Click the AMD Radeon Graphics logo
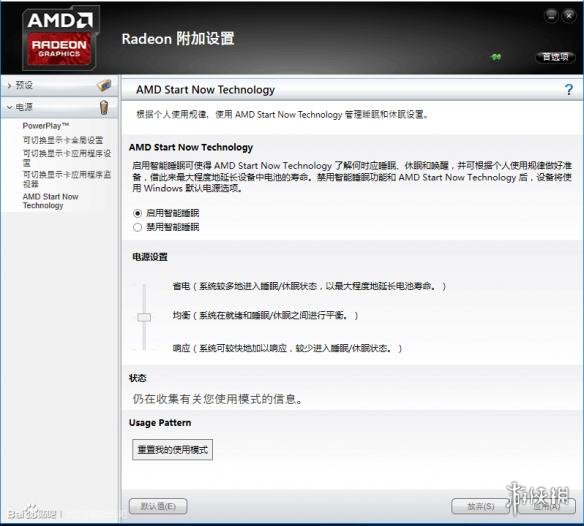This screenshot has height=526, width=584. 60,38
